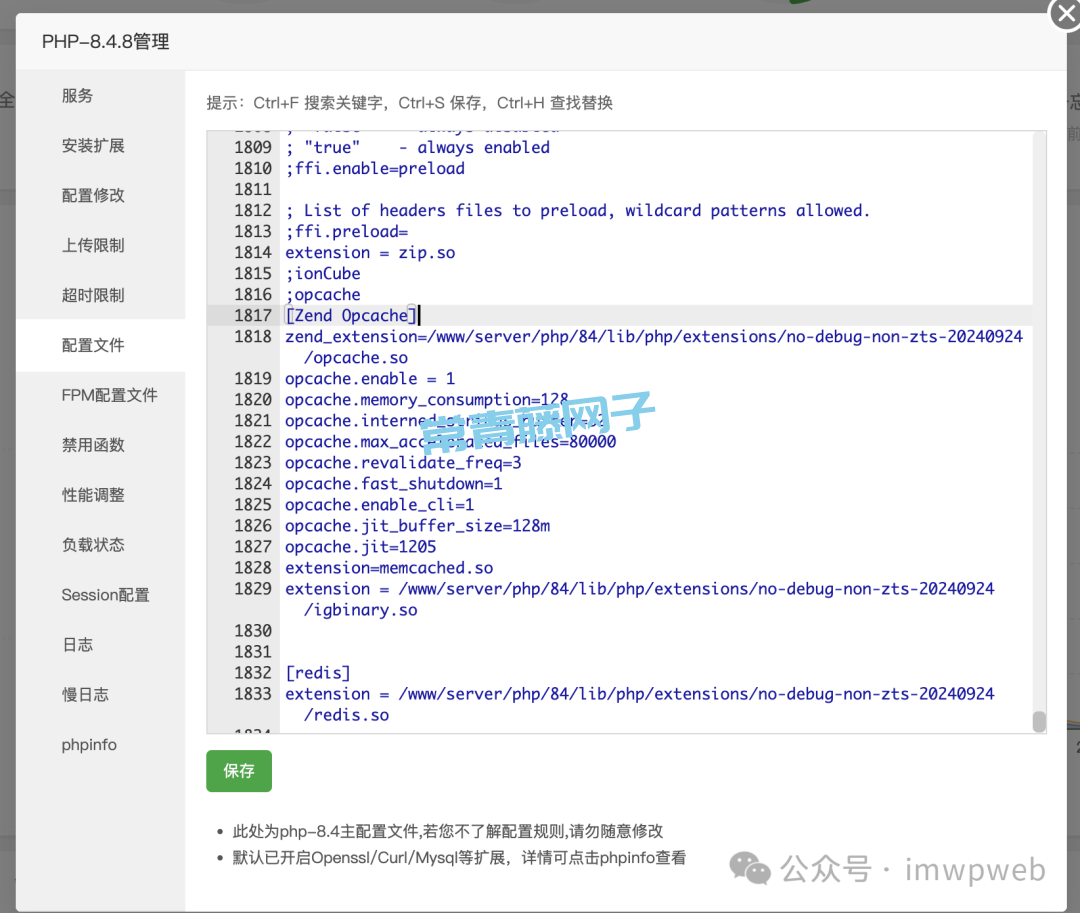1080x913 pixels.
Task: Click /igbinary.so wrapped line
Action: point(361,610)
